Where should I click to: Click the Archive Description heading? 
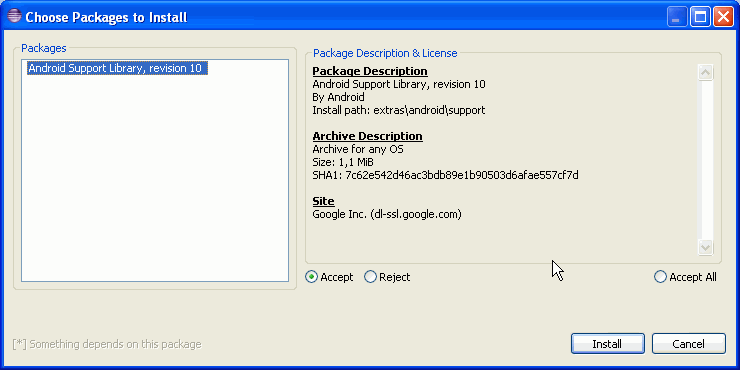pos(367,136)
